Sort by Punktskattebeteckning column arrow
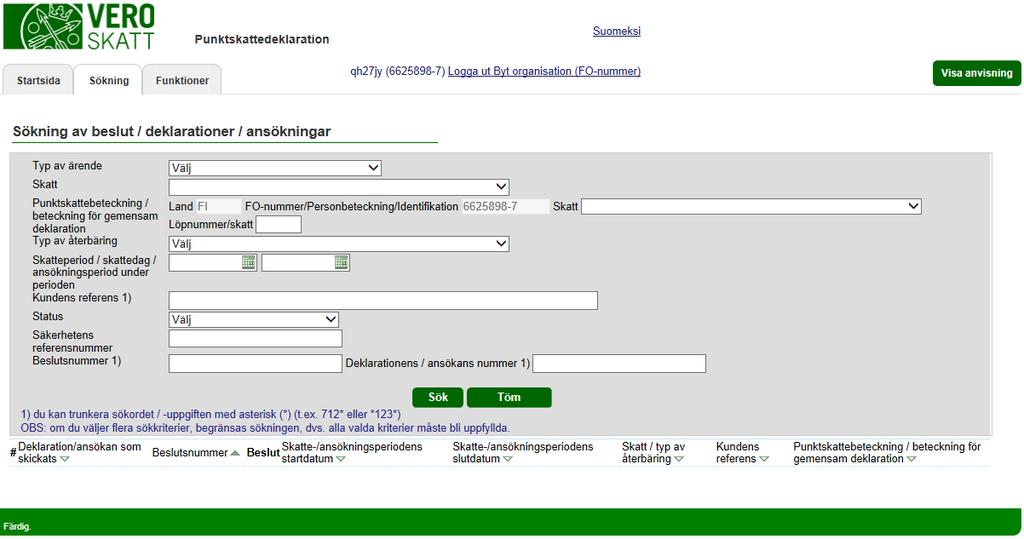 tap(912, 459)
